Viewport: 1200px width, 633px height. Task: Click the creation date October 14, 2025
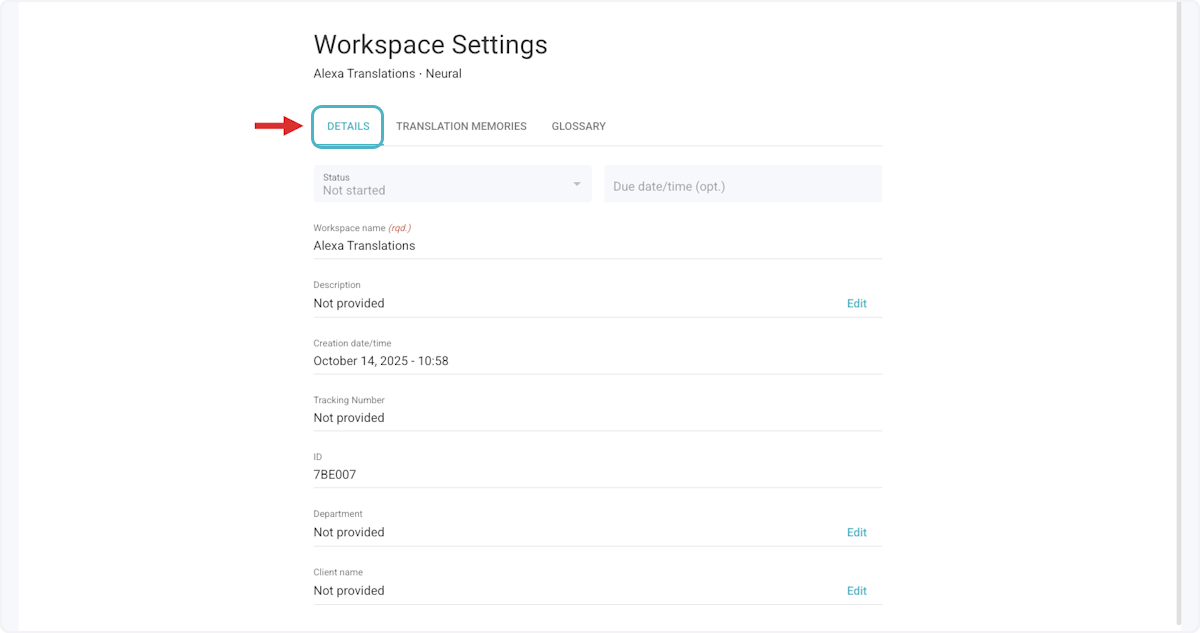380,361
